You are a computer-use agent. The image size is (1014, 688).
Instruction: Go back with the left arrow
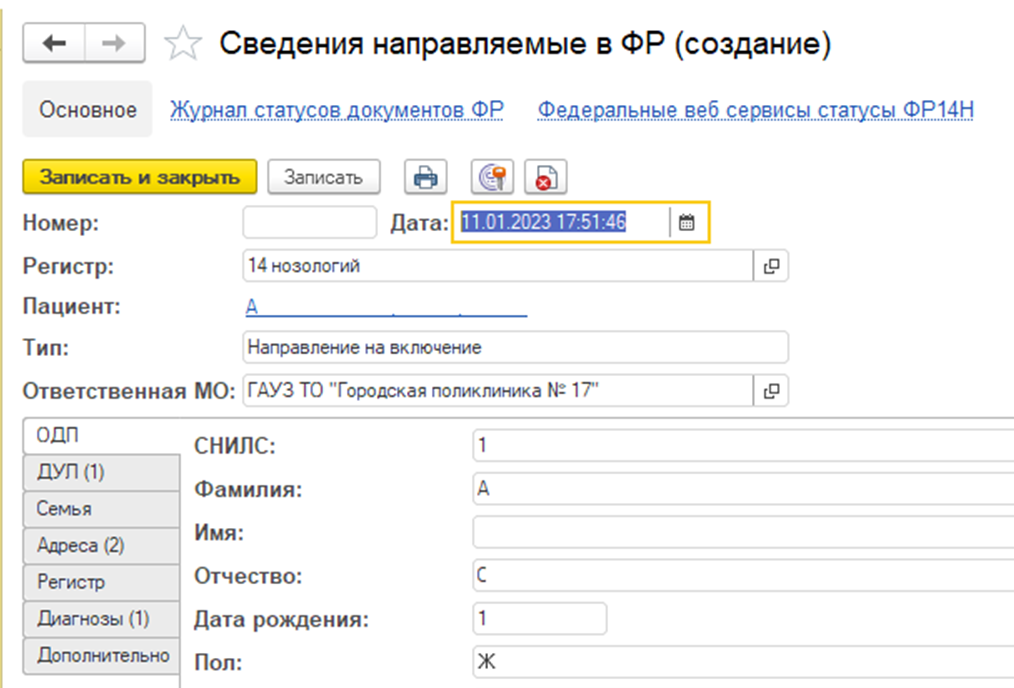pyautogui.click(x=58, y=44)
